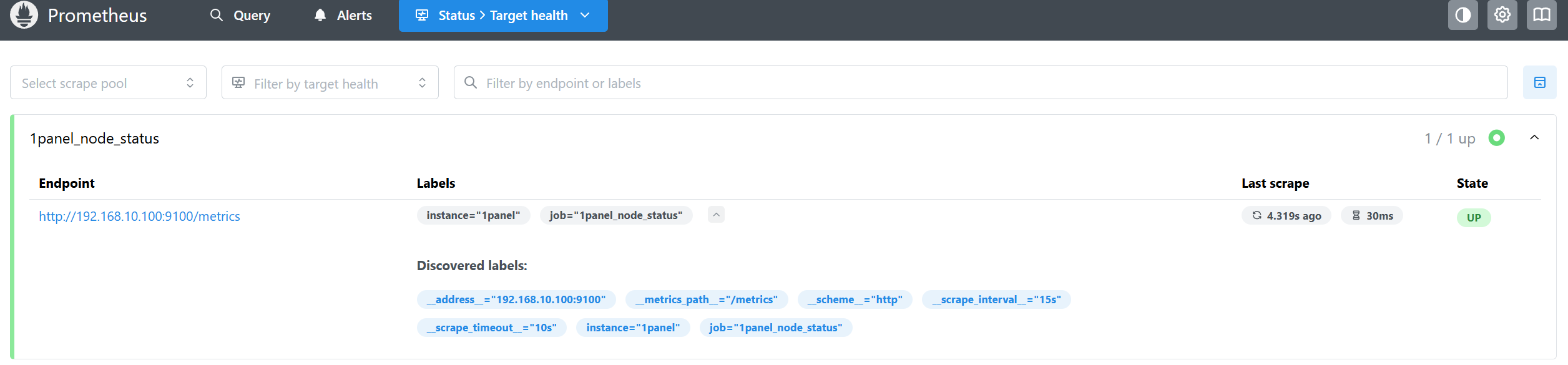Go to the Query page

coord(240,16)
